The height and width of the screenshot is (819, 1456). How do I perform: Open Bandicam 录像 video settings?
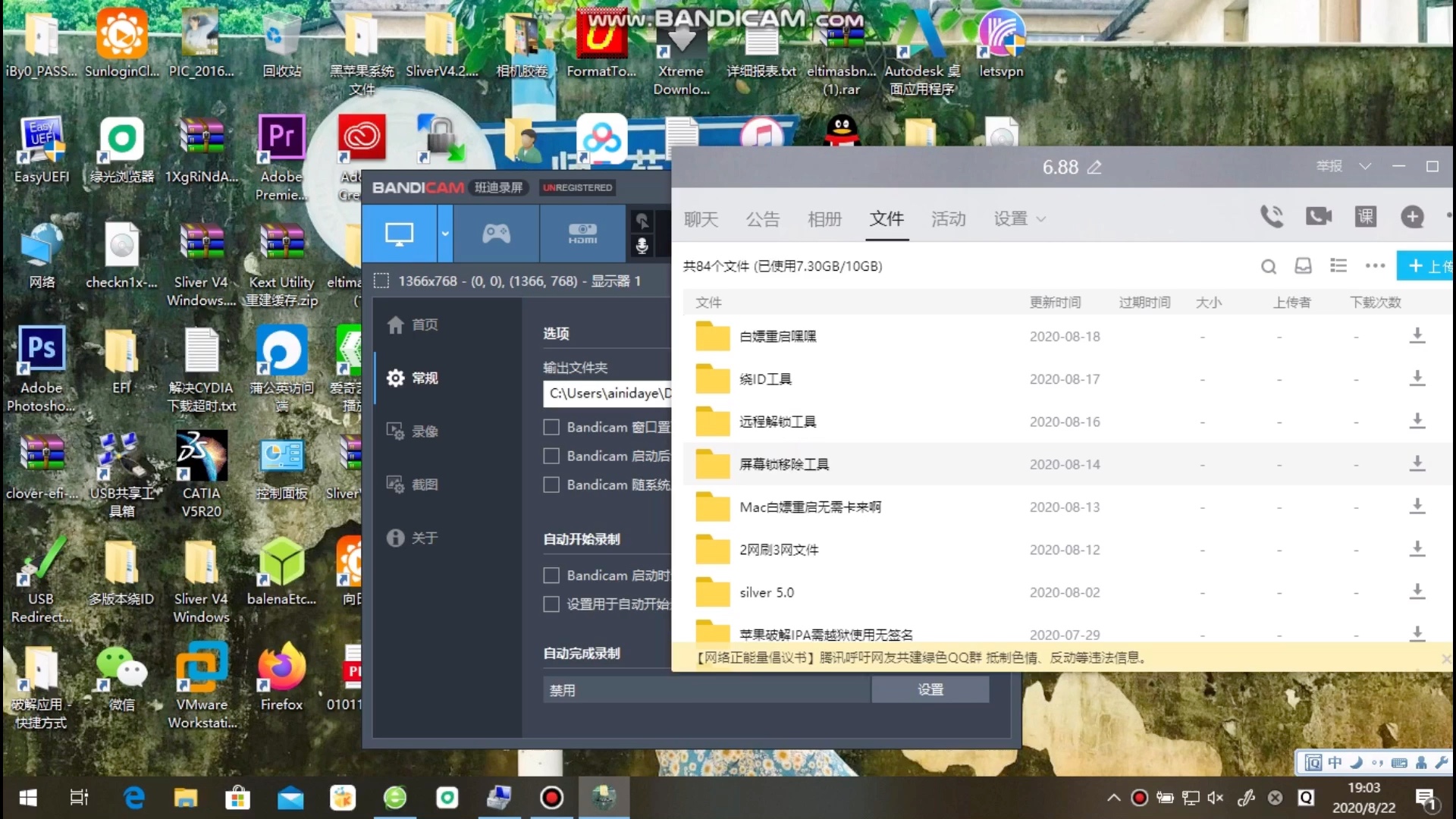pos(413,431)
